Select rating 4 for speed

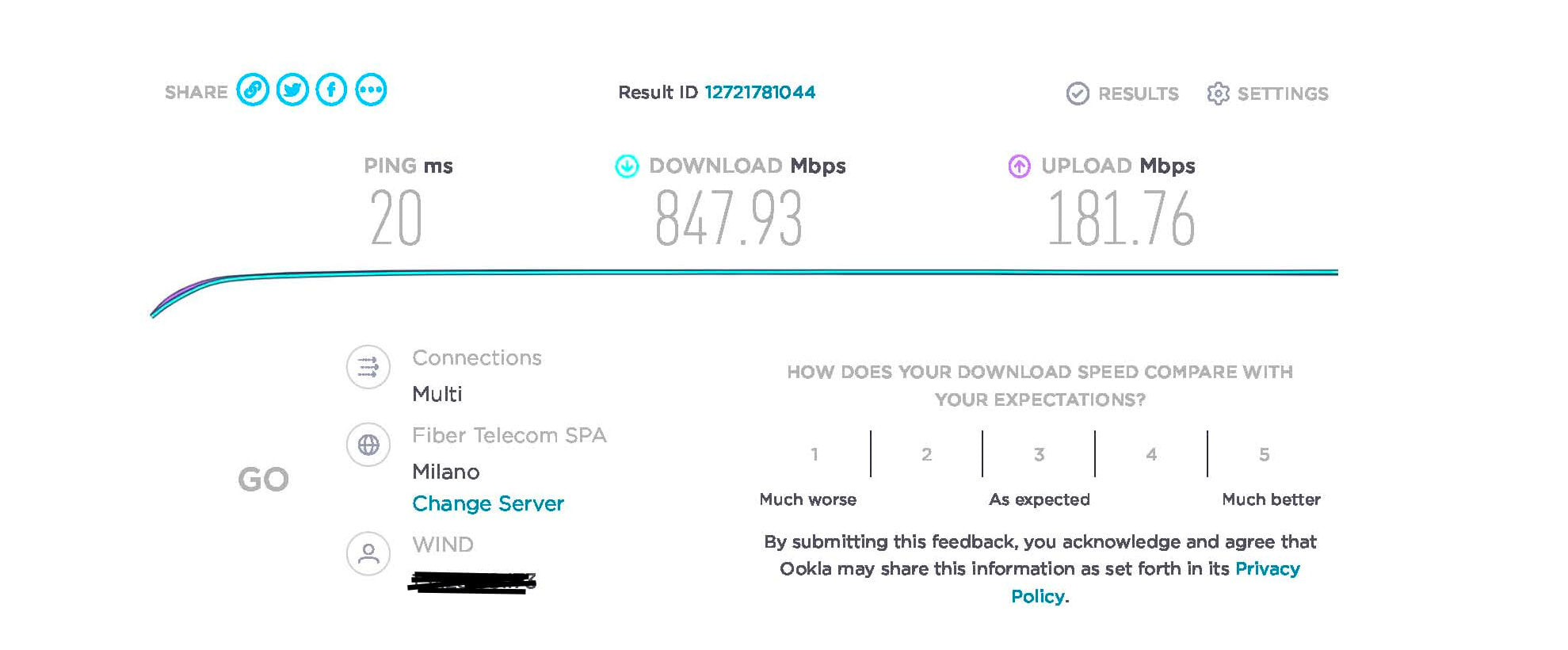point(1151,454)
